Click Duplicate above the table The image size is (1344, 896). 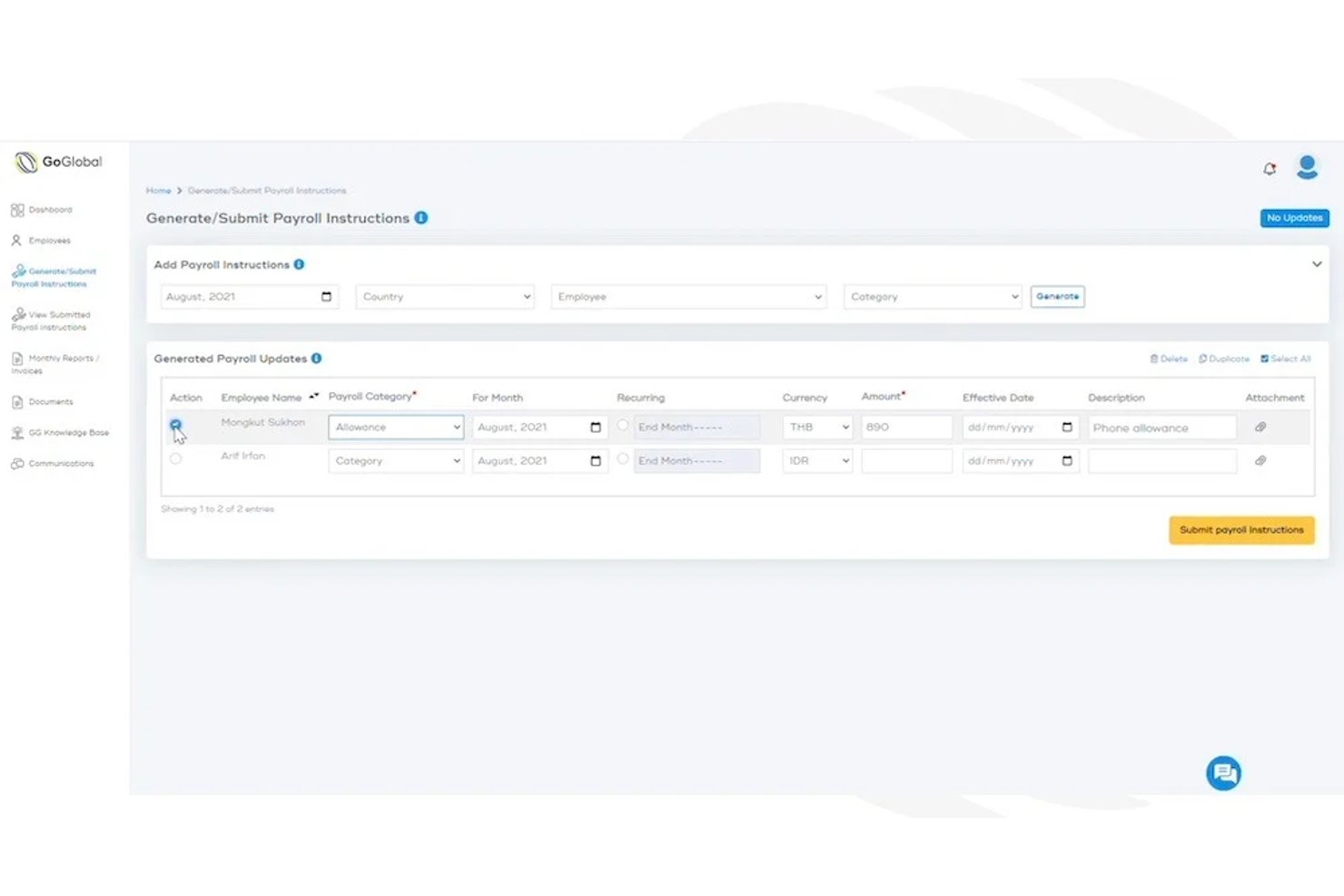[x=1224, y=359]
